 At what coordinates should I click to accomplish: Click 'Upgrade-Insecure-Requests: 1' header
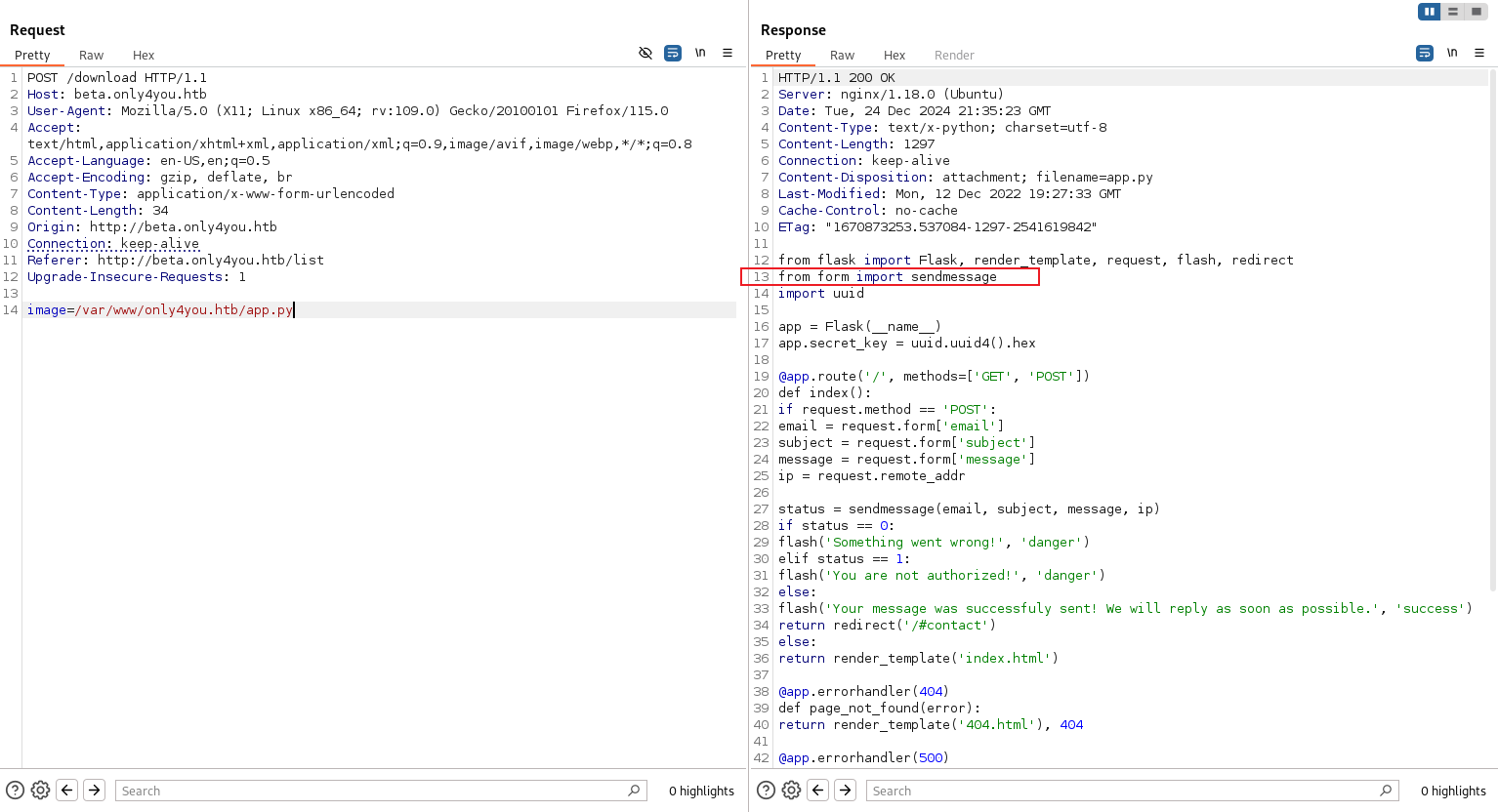pos(137,276)
